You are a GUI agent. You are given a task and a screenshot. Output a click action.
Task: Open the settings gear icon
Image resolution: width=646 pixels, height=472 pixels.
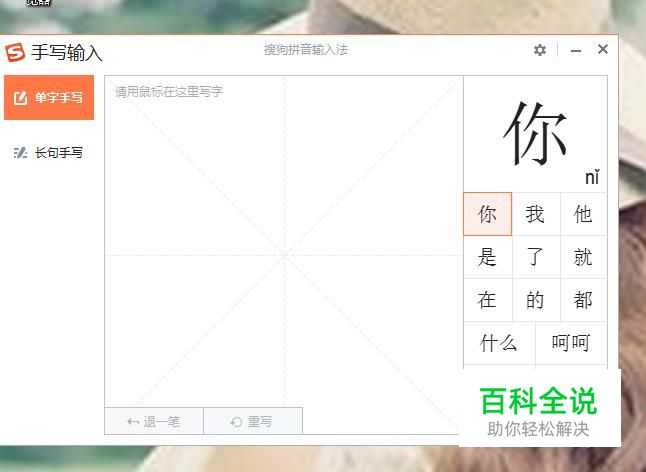coord(540,50)
